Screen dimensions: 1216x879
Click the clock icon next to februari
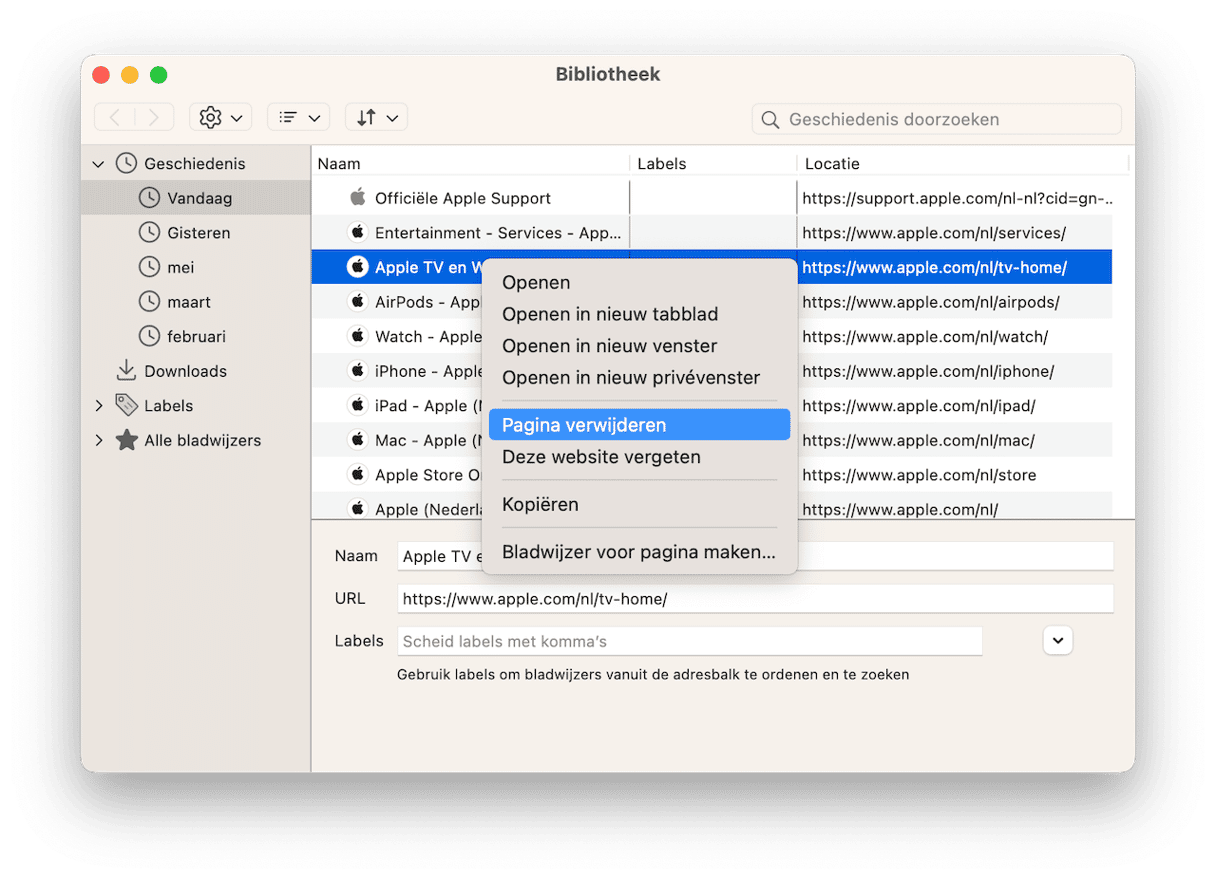(x=149, y=336)
